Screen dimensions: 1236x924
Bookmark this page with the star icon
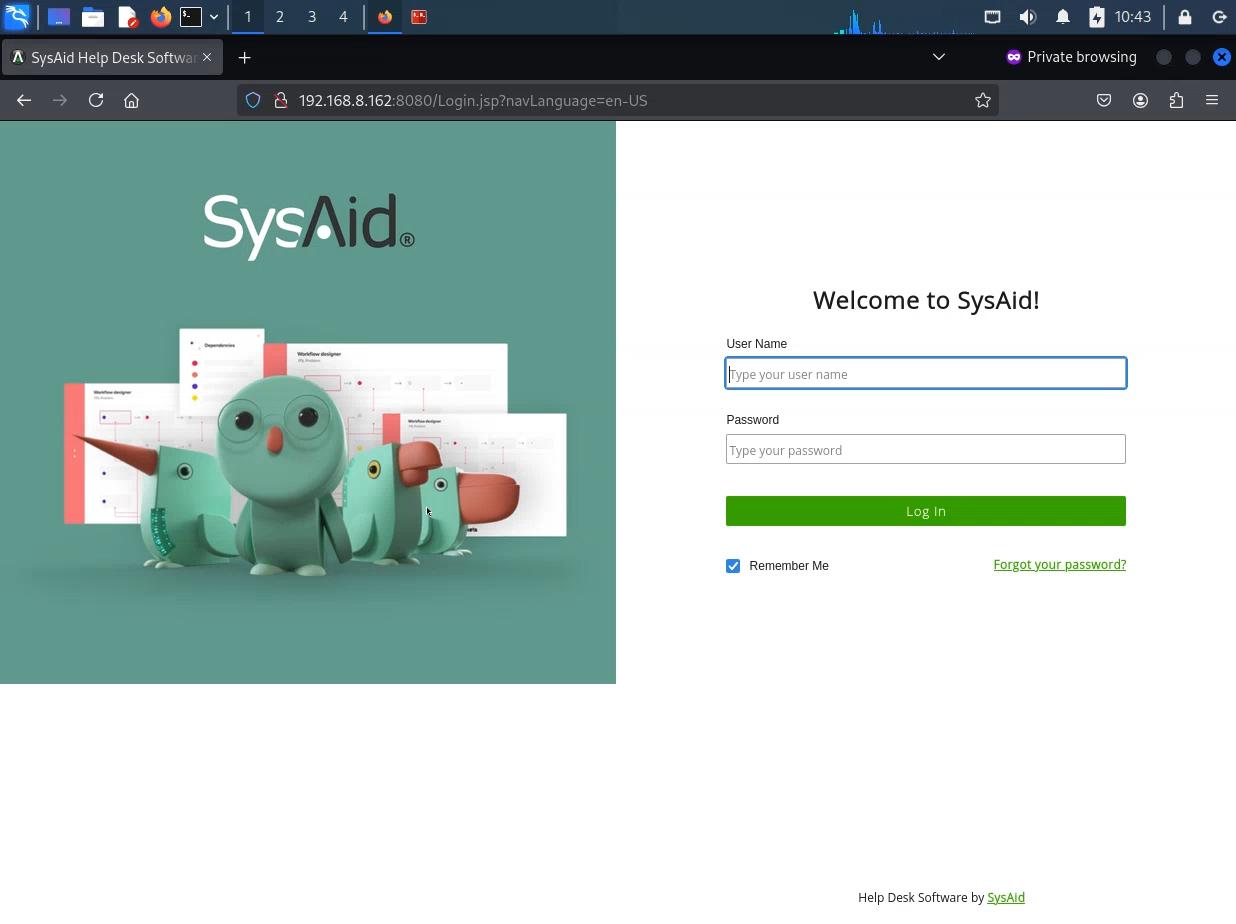983,100
